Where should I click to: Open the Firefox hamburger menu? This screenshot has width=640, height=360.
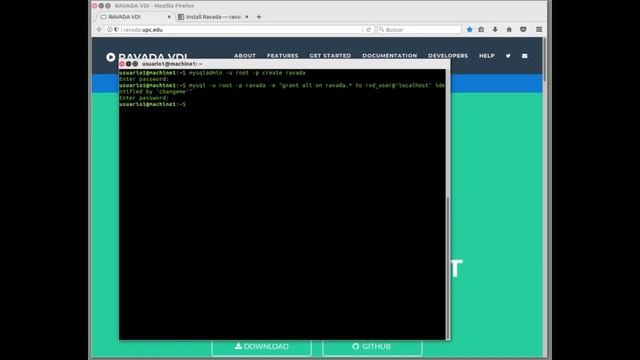(539, 29)
